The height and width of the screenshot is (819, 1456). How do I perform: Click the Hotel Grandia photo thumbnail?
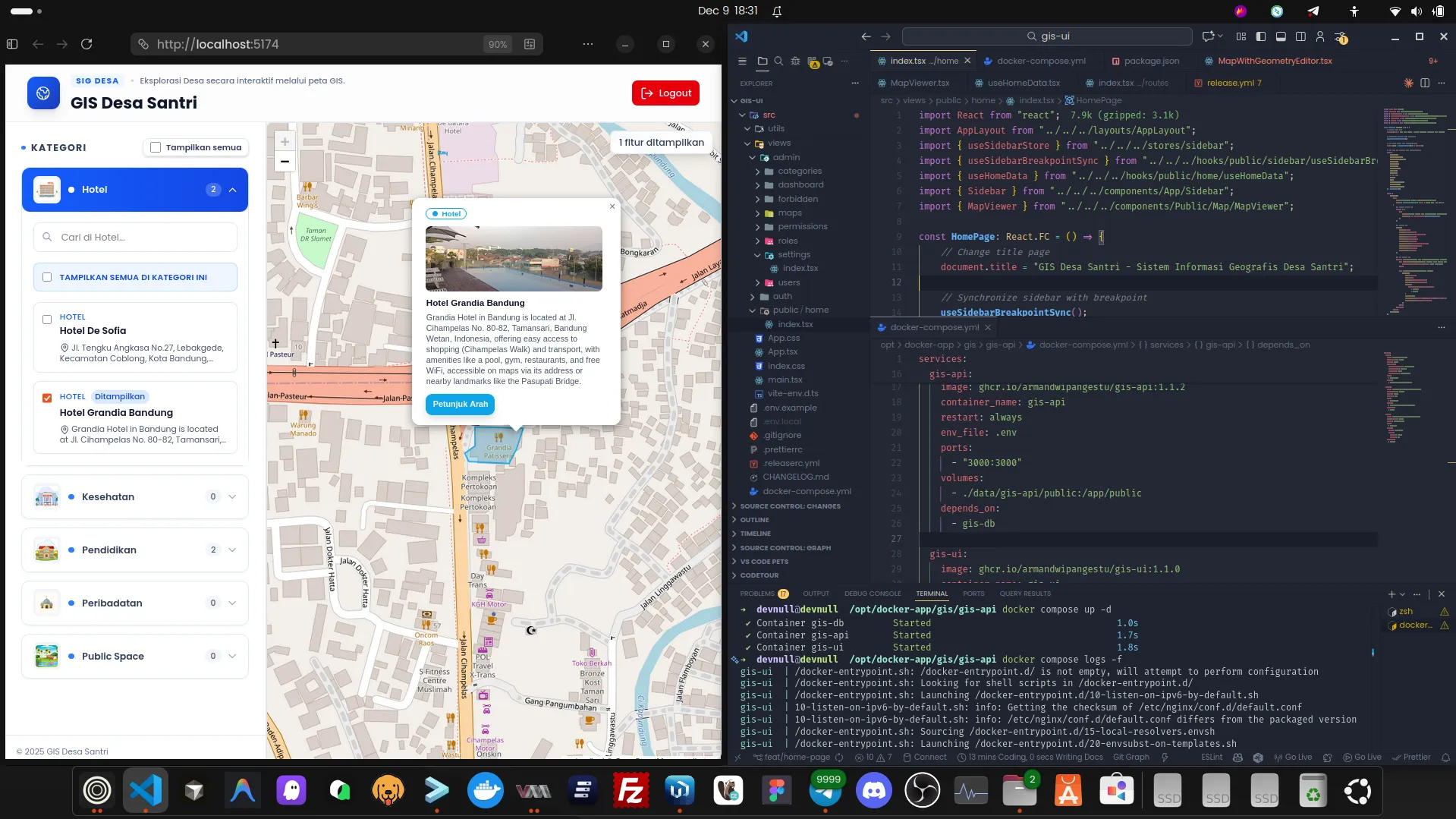514,259
